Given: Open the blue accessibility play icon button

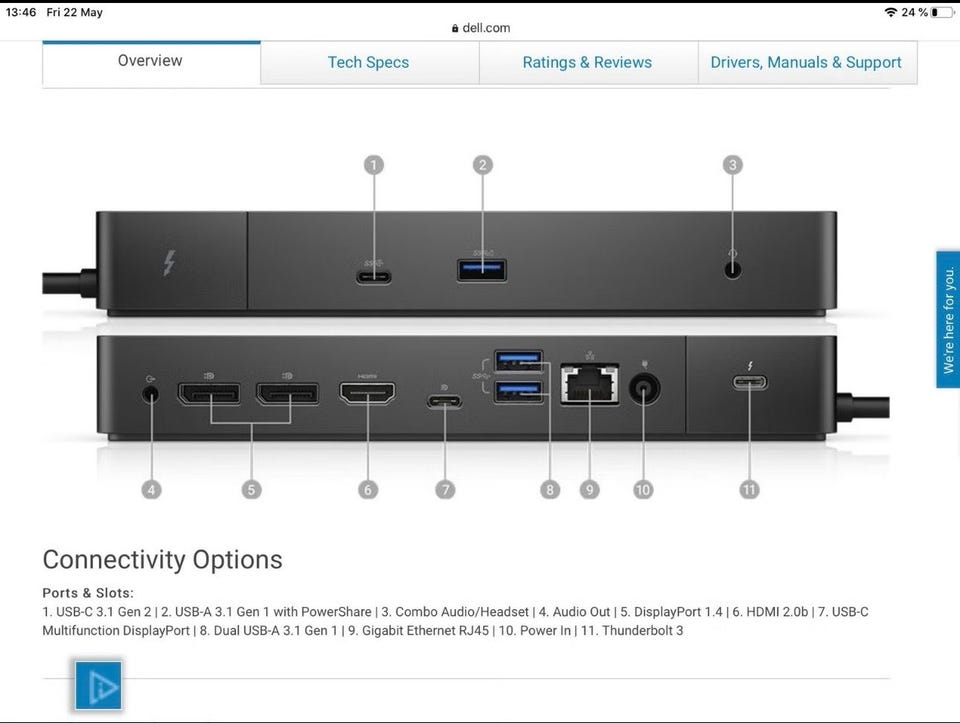Looking at the screenshot, I should point(98,684).
